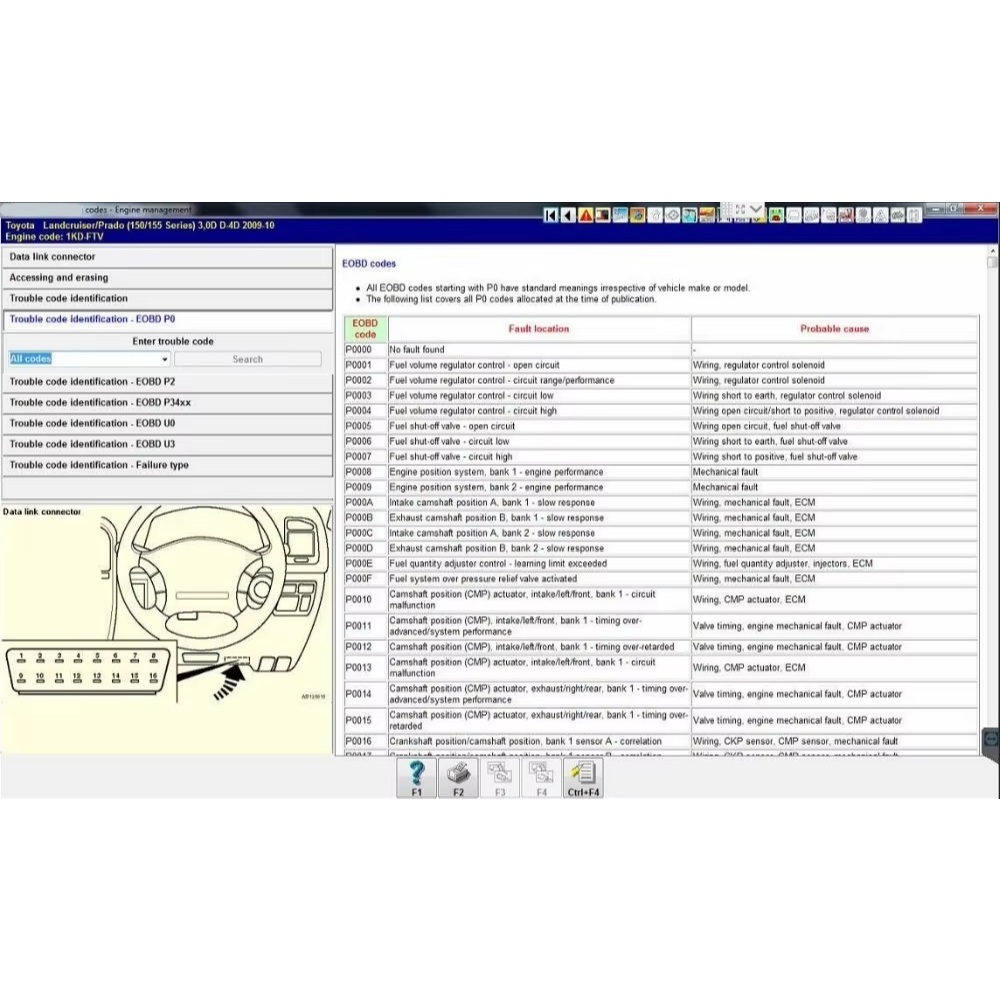Select the P0007 code cell

(365, 457)
